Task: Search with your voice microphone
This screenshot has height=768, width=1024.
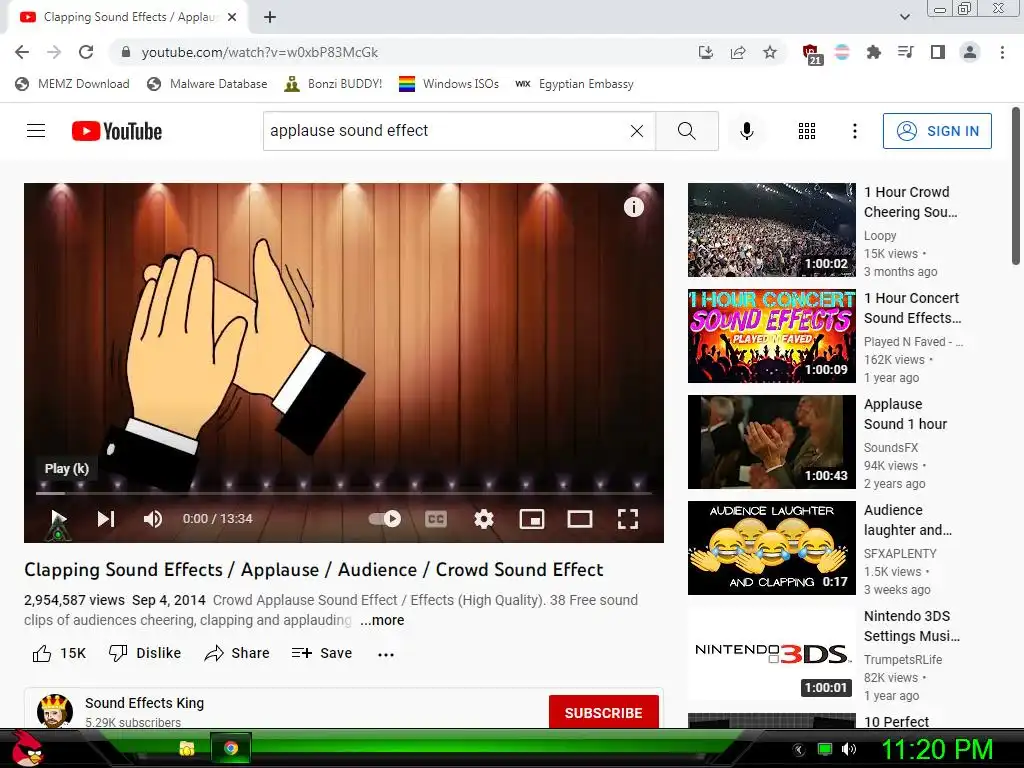Action: coord(746,131)
